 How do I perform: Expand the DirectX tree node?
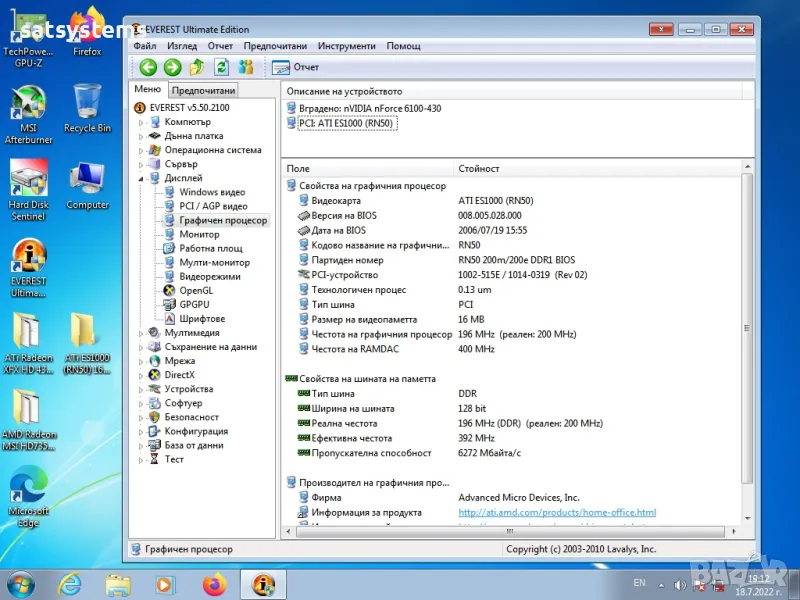coord(141,375)
